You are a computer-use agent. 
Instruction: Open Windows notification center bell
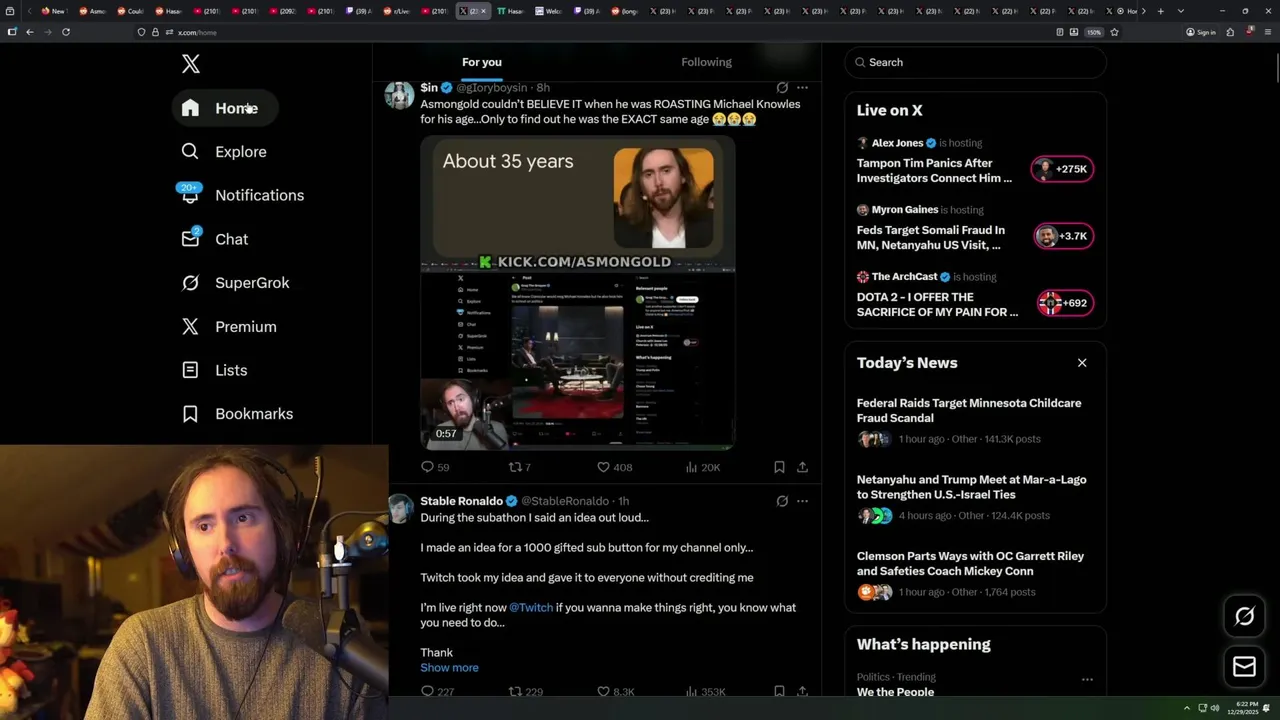point(1267,708)
